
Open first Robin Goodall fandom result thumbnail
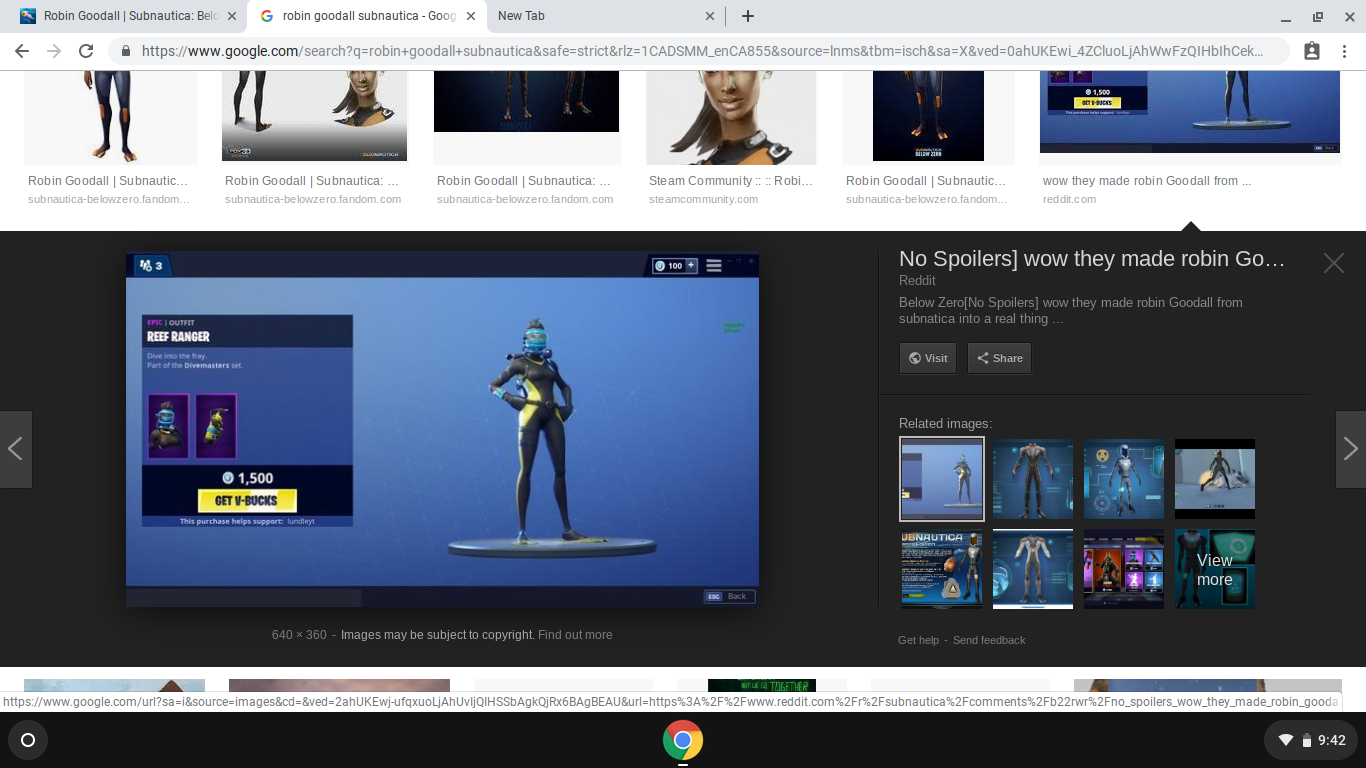111,118
